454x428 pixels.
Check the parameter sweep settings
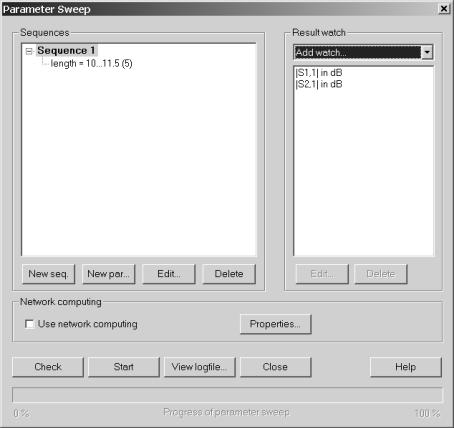(x=48, y=367)
